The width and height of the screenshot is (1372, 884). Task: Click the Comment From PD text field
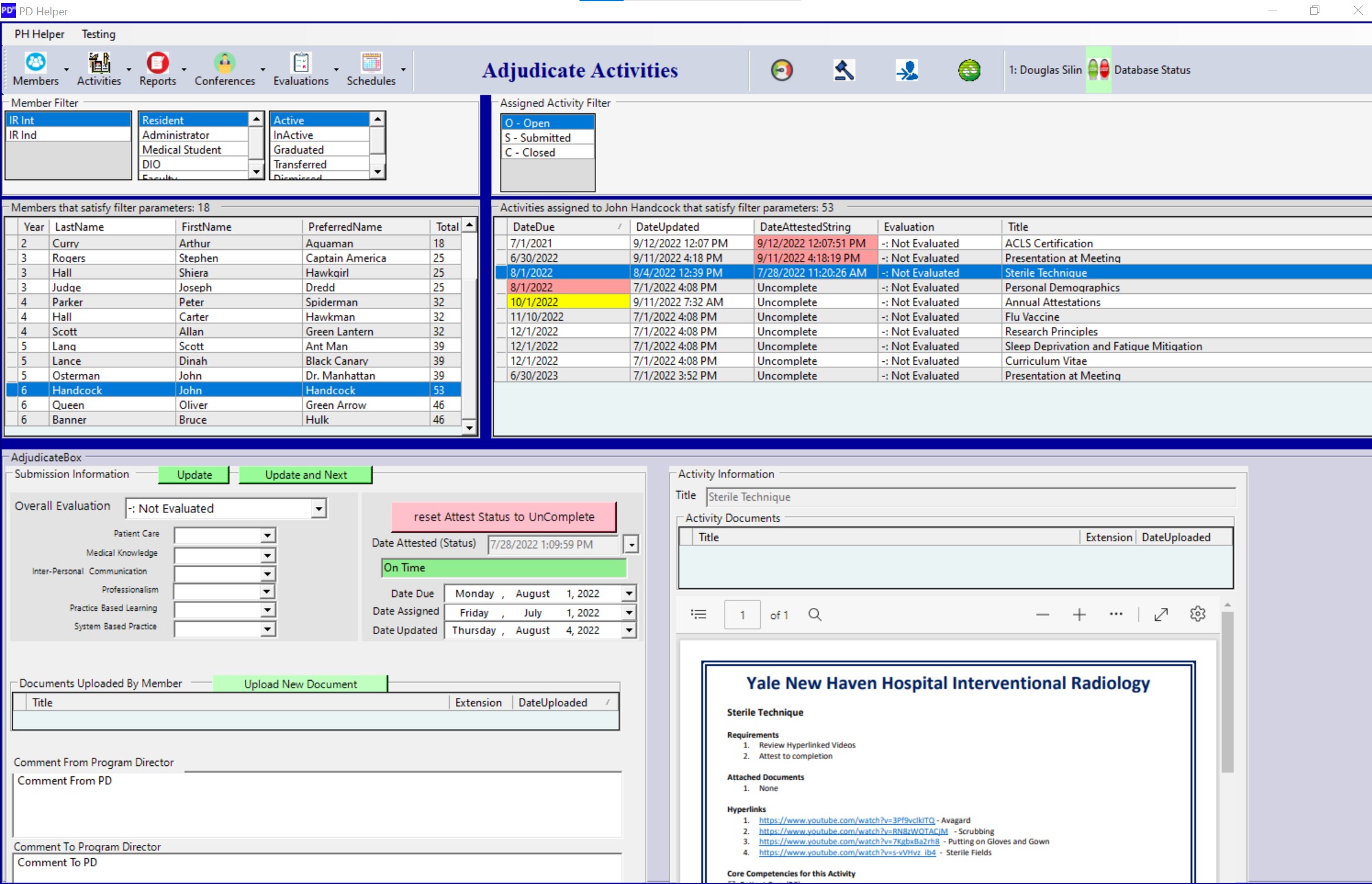click(x=317, y=804)
